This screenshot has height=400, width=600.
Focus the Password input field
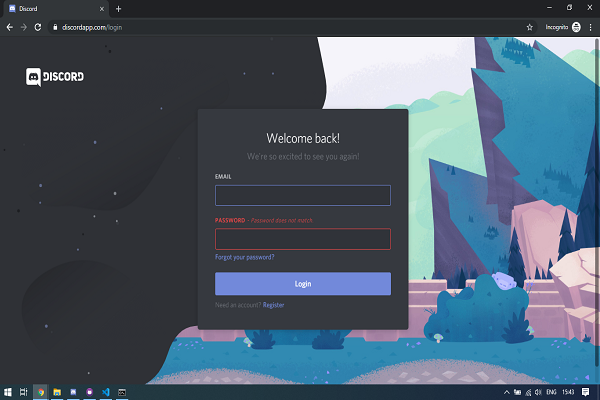(303, 239)
